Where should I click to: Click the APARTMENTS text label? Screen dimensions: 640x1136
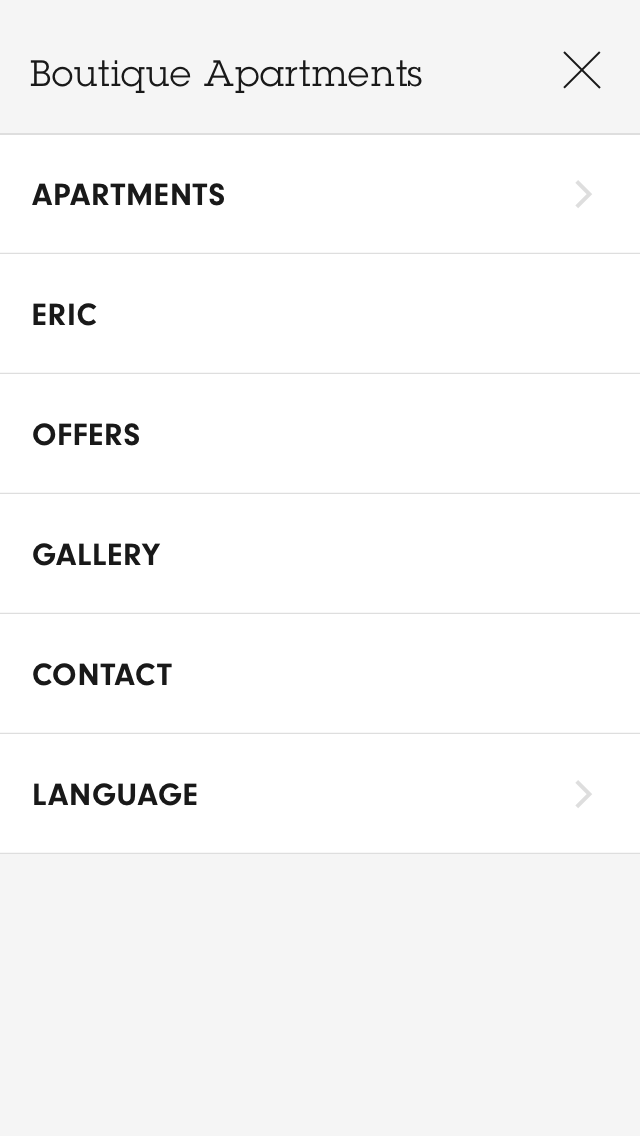tap(129, 195)
